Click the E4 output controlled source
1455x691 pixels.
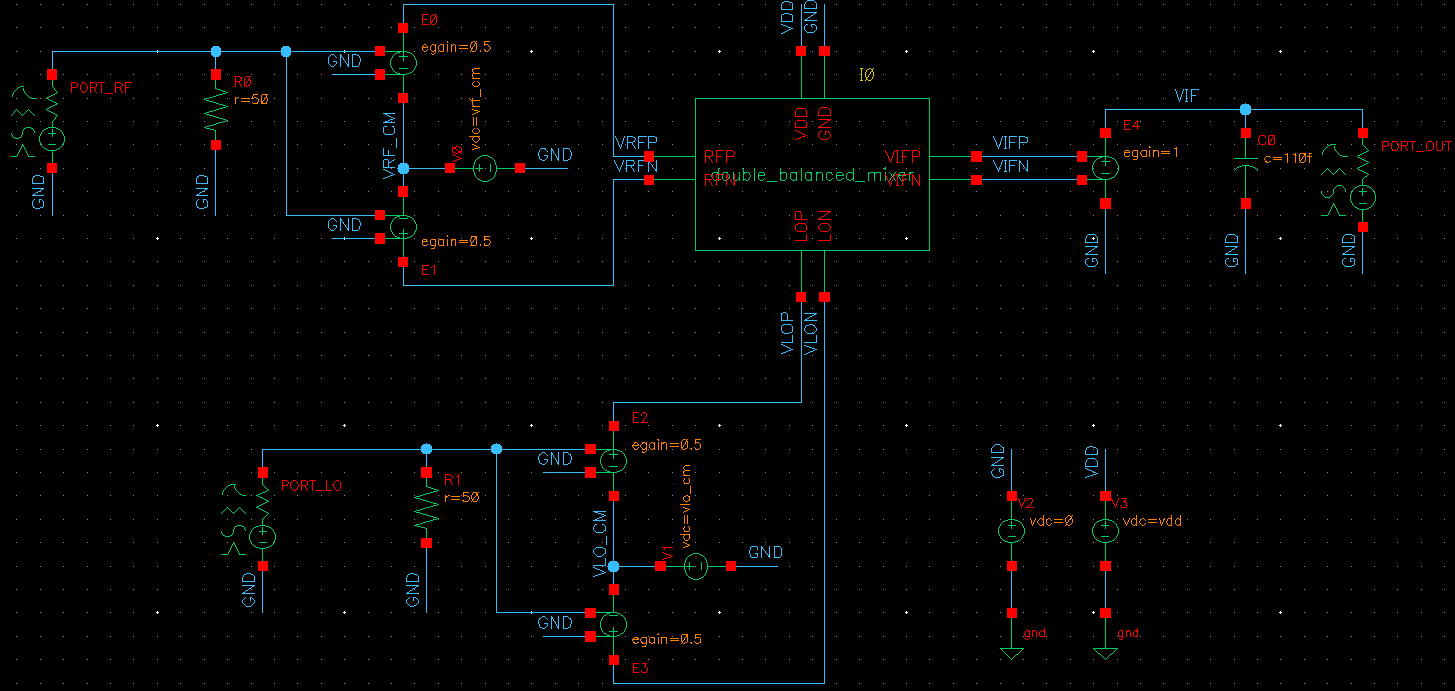click(x=1105, y=168)
